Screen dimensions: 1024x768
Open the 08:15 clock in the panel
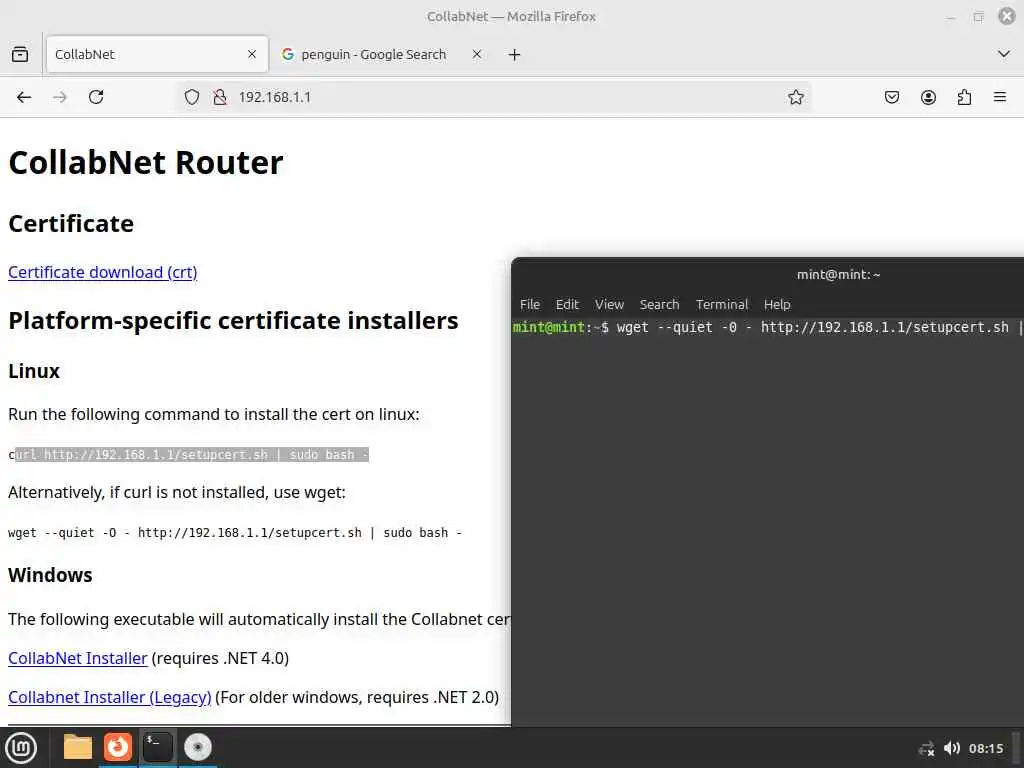[x=985, y=748]
